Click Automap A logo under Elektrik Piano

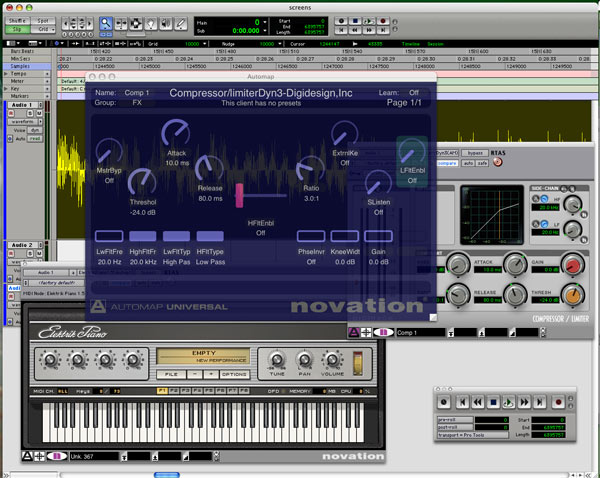27,456
